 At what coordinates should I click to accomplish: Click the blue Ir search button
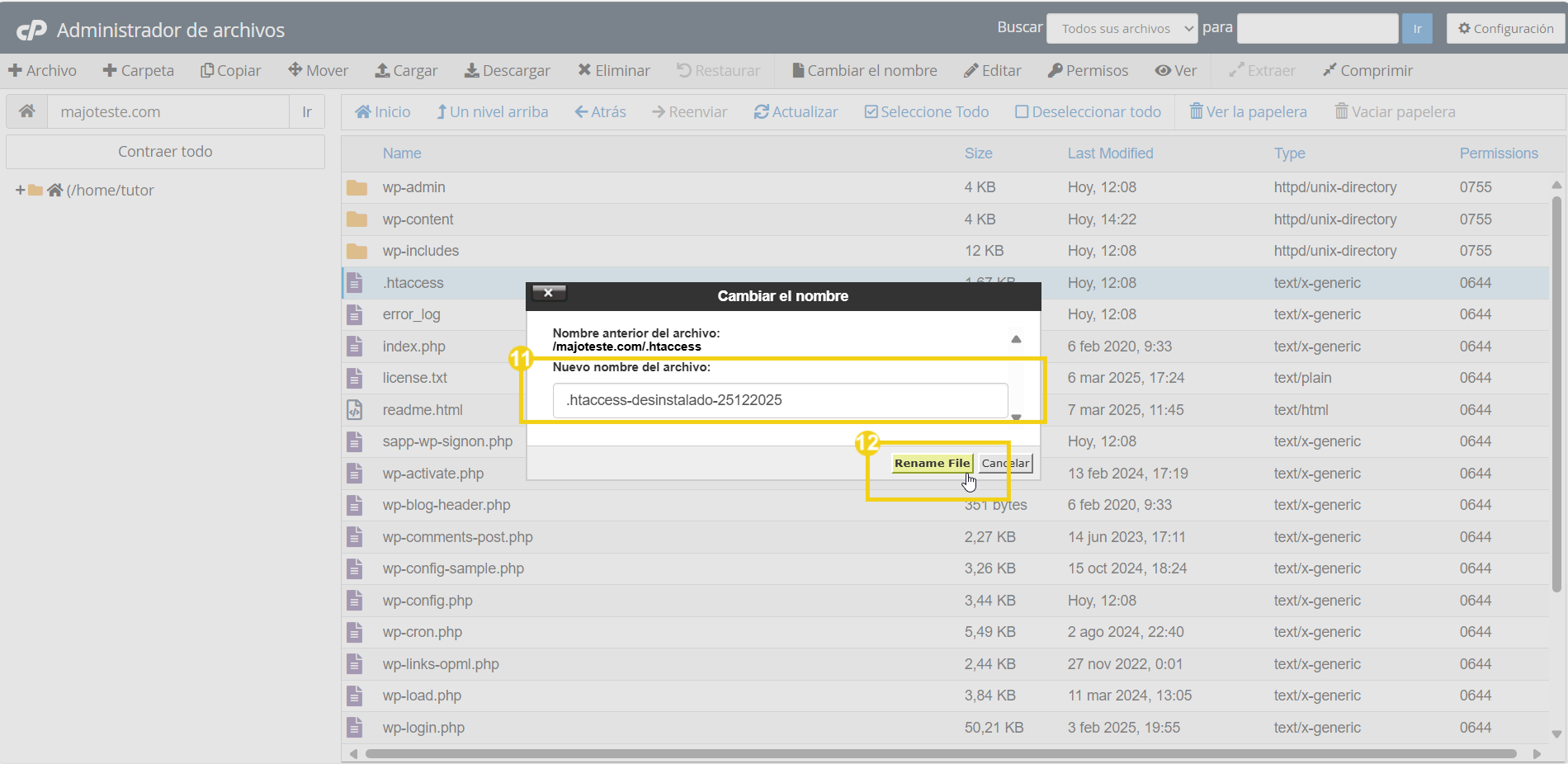[x=1417, y=28]
